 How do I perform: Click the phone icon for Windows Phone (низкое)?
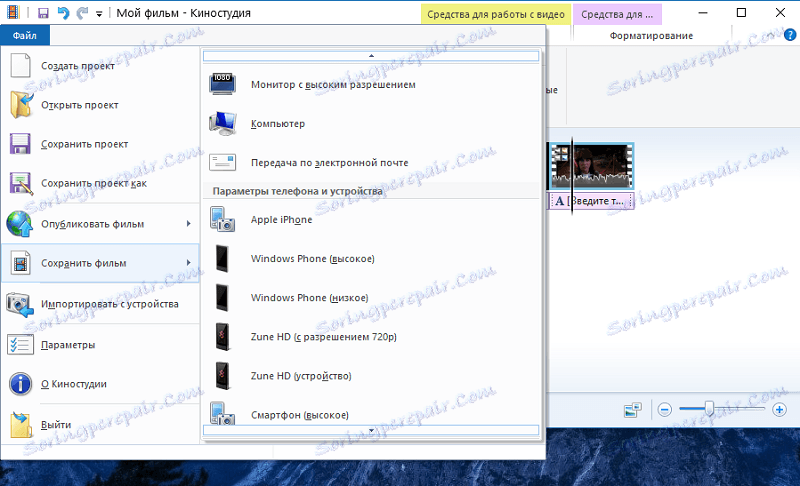click(222, 298)
